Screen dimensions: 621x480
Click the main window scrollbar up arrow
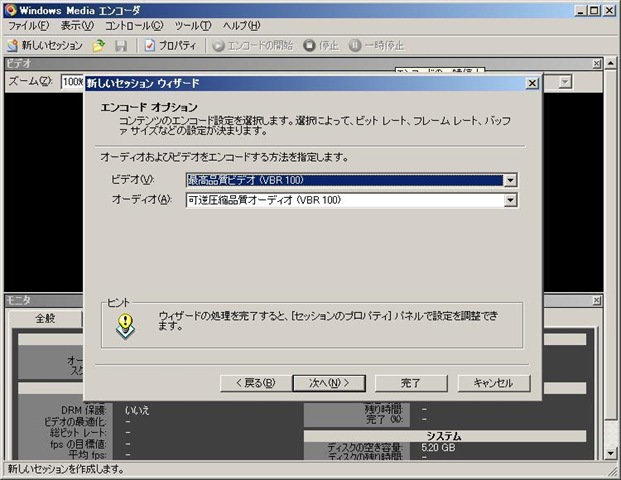pos(610,63)
